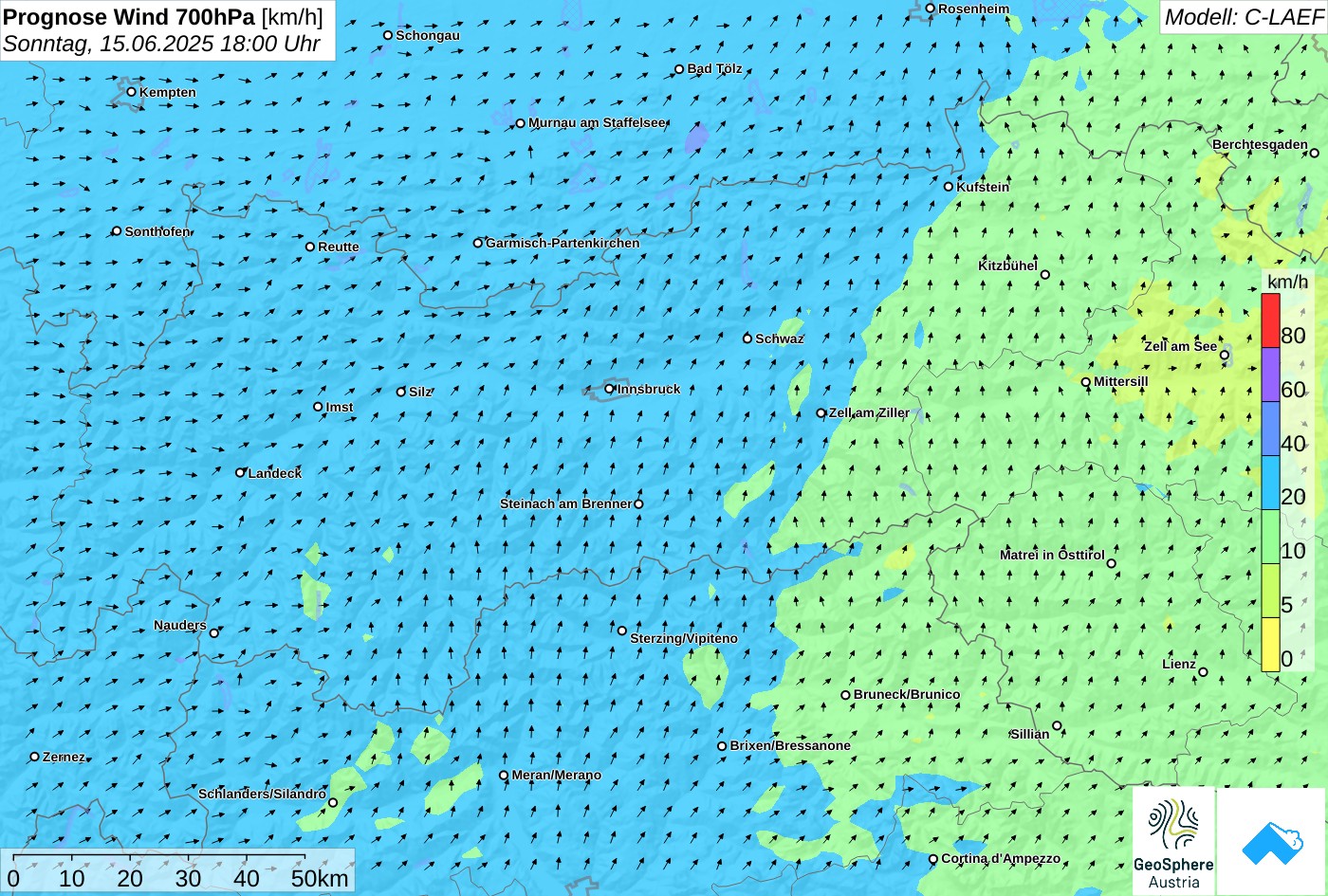This screenshot has width=1328, height=896.
Task: Select the Zernez marker
Action: [35, 757]
